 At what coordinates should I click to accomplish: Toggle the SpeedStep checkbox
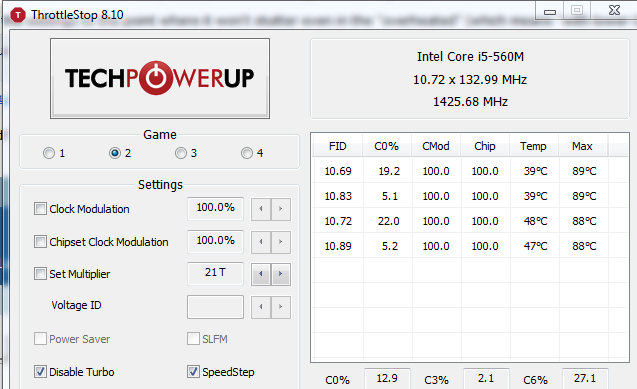click(193, 372)
